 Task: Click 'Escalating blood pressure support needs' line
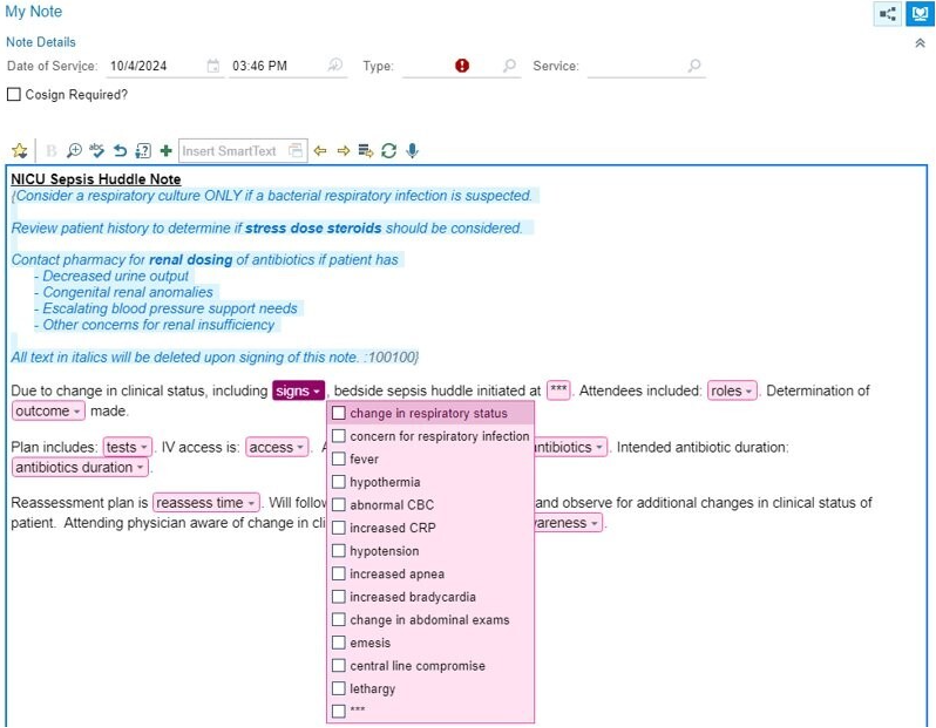point(166,308)
